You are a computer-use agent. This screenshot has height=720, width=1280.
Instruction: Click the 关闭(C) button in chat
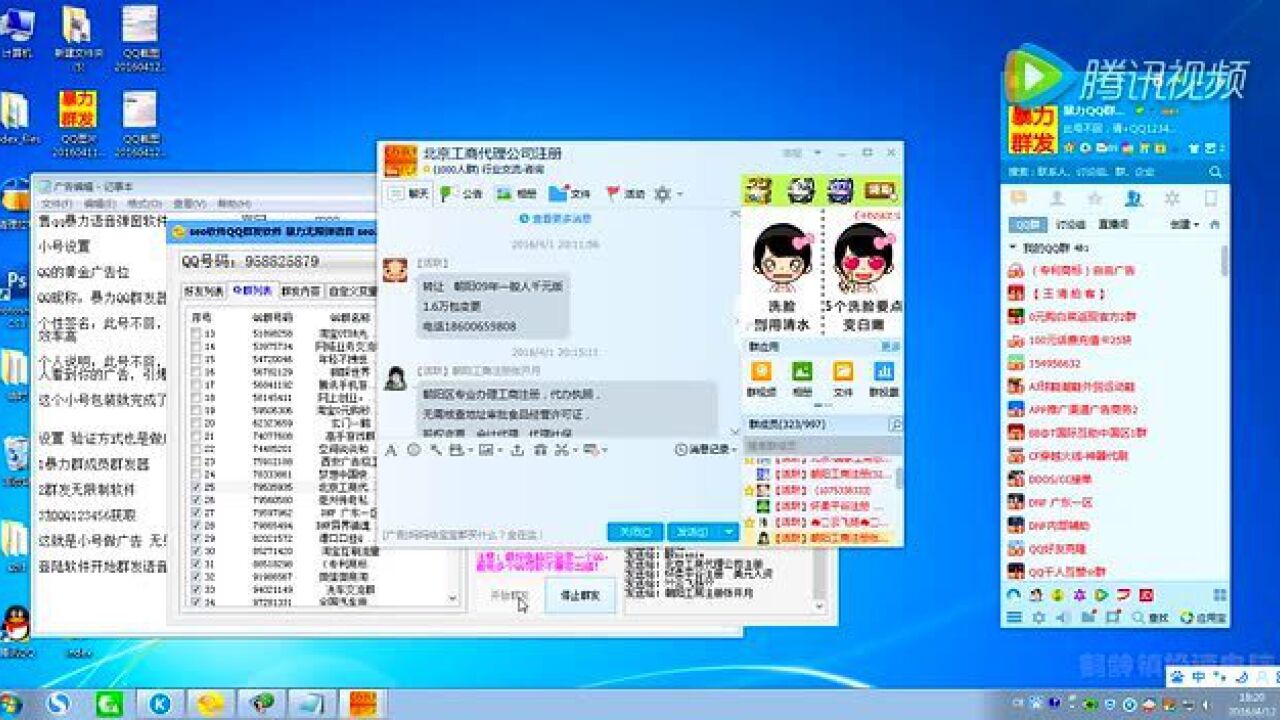[x=635, y=532]
